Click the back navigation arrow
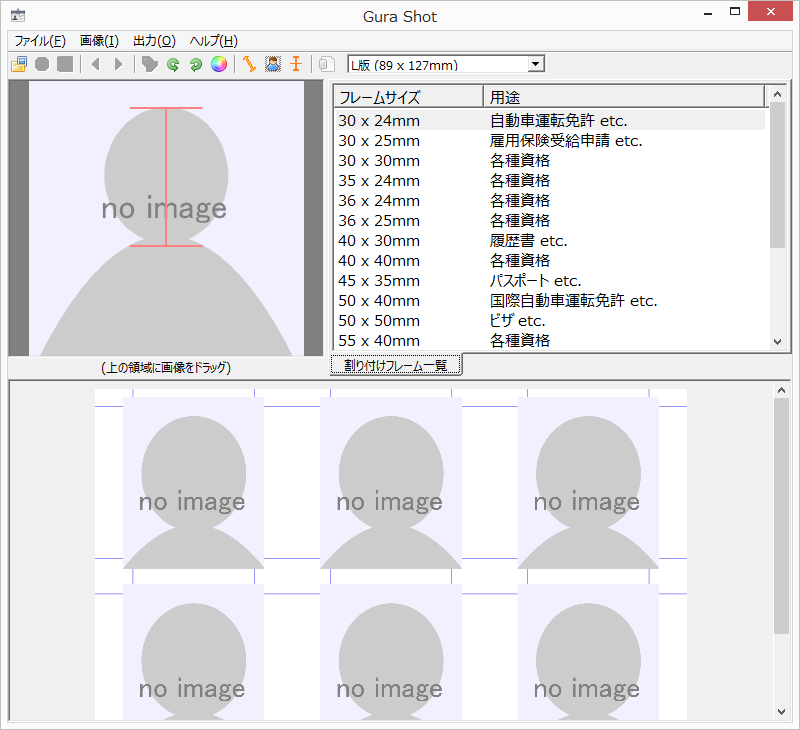This screenshot has width=800, height=730. tap(95, 64)
